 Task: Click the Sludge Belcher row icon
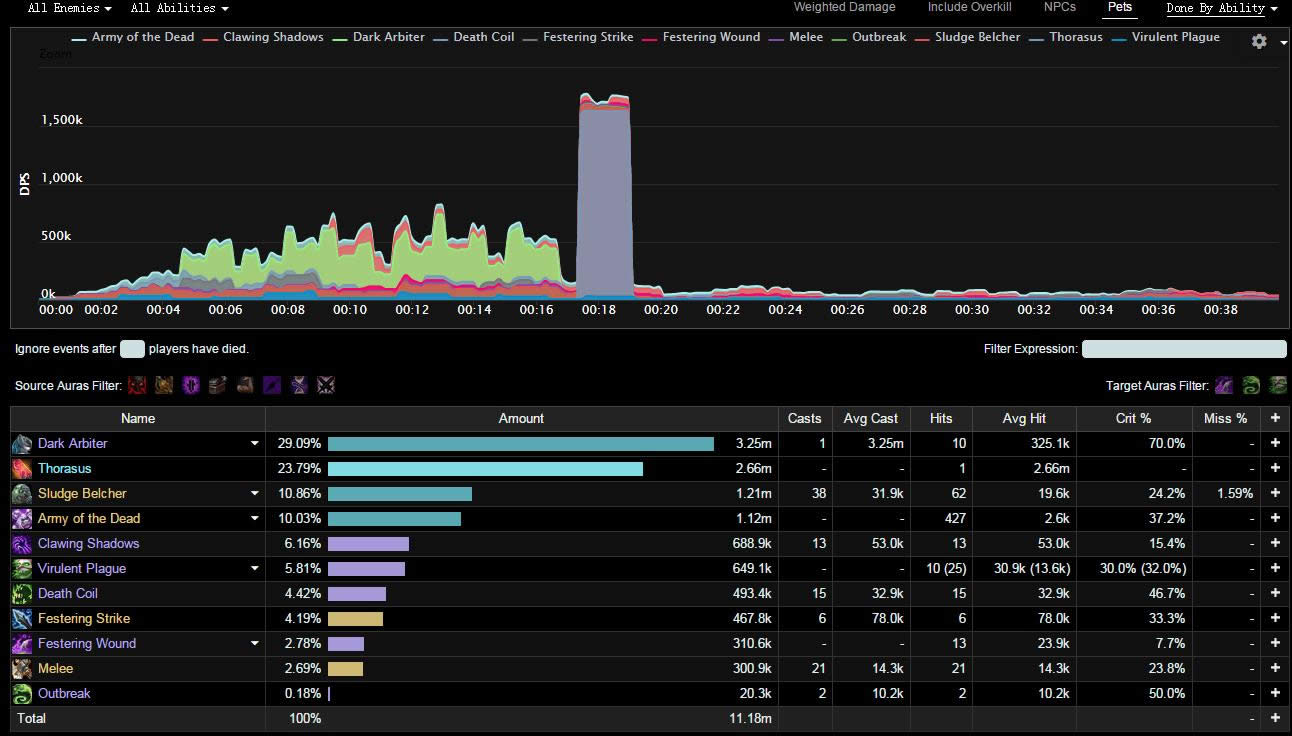tap(22, 493)
